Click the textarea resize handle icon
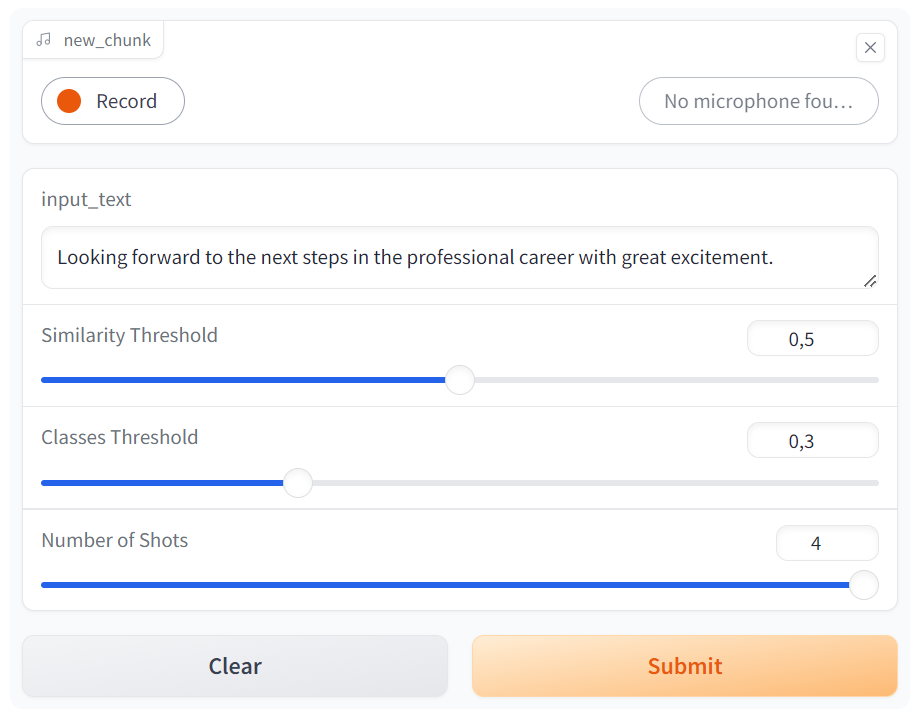 point(869,281)
